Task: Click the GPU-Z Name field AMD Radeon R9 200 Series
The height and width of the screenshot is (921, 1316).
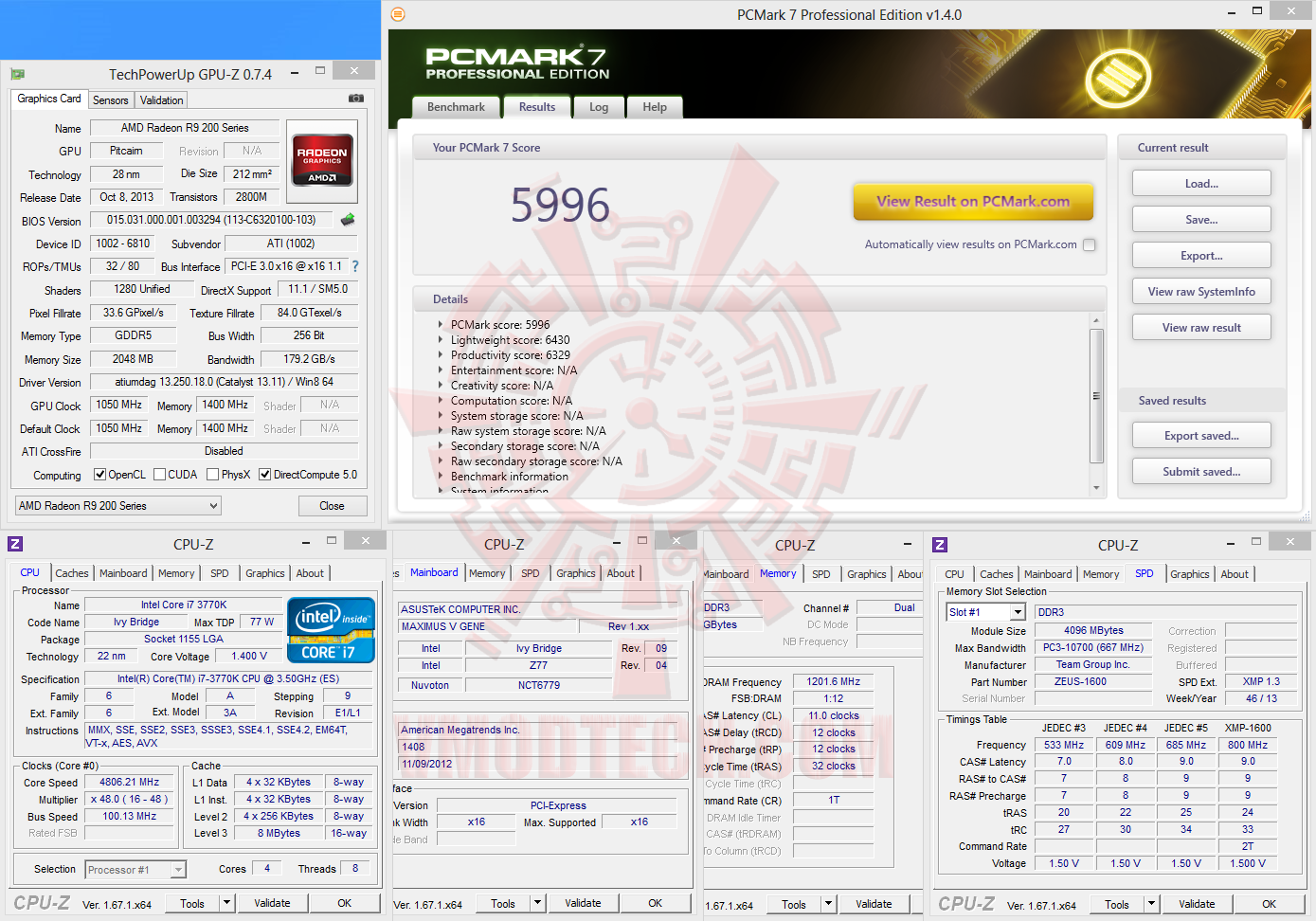Action: tap(185, 128)
